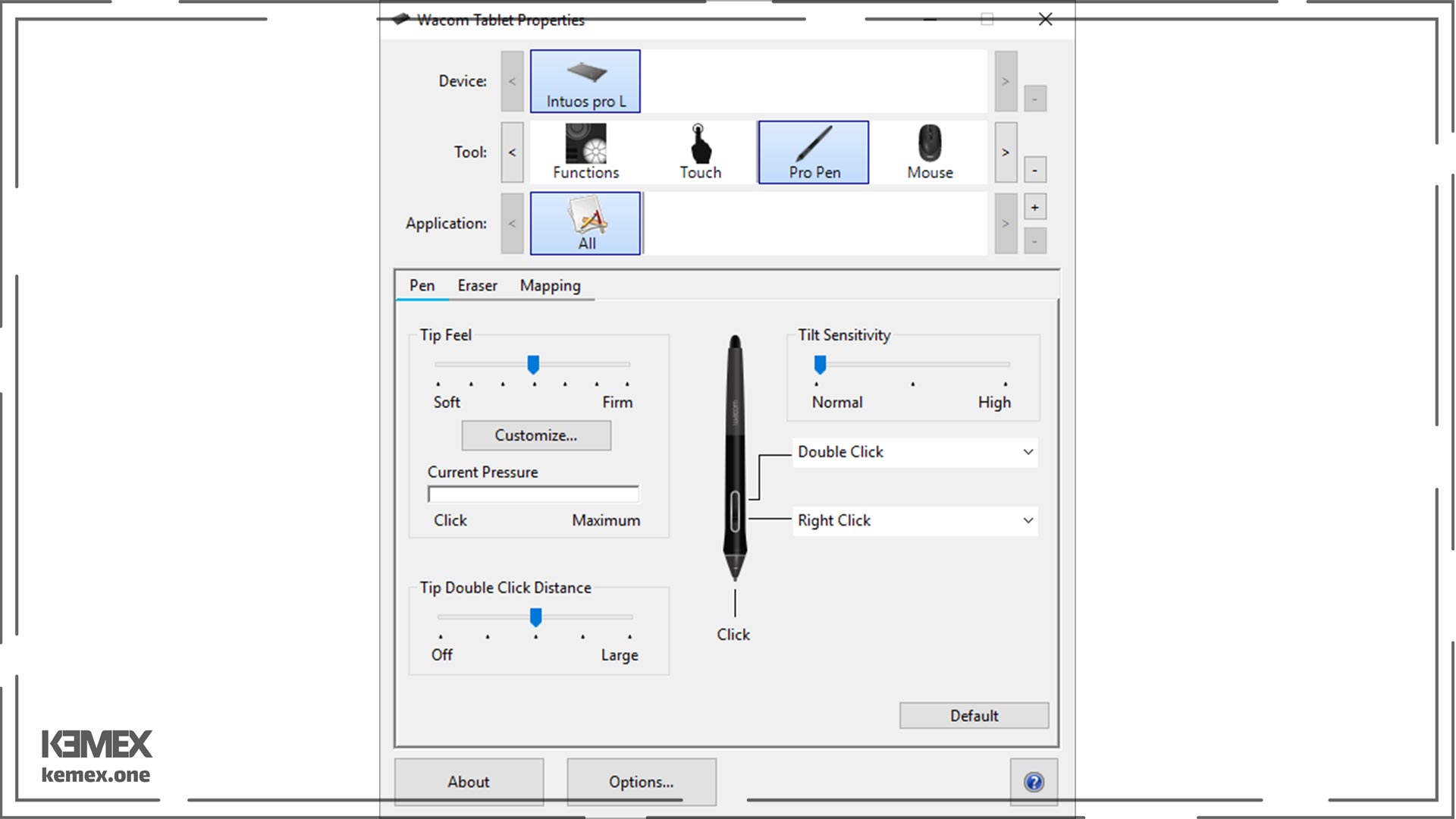Click the "Off" label under Double Click Distance
Viewport: 1456px width, 819px height.
point(442,655)
